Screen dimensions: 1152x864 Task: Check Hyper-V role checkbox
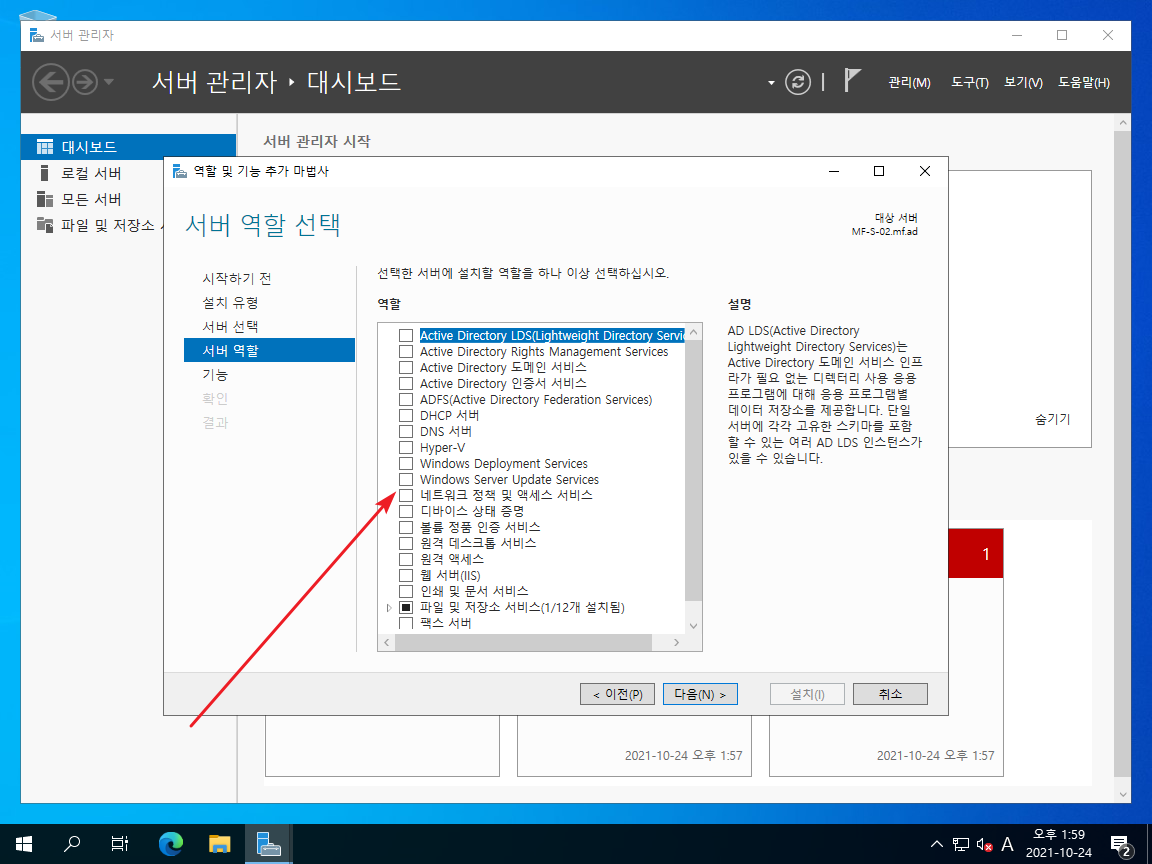pyautogui.click(x=406, y=447)
